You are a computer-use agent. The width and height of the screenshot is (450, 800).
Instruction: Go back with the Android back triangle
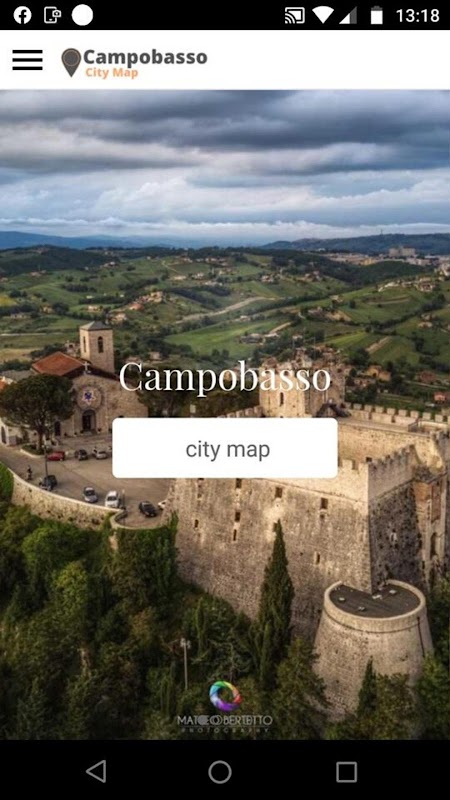pos(96,771)
